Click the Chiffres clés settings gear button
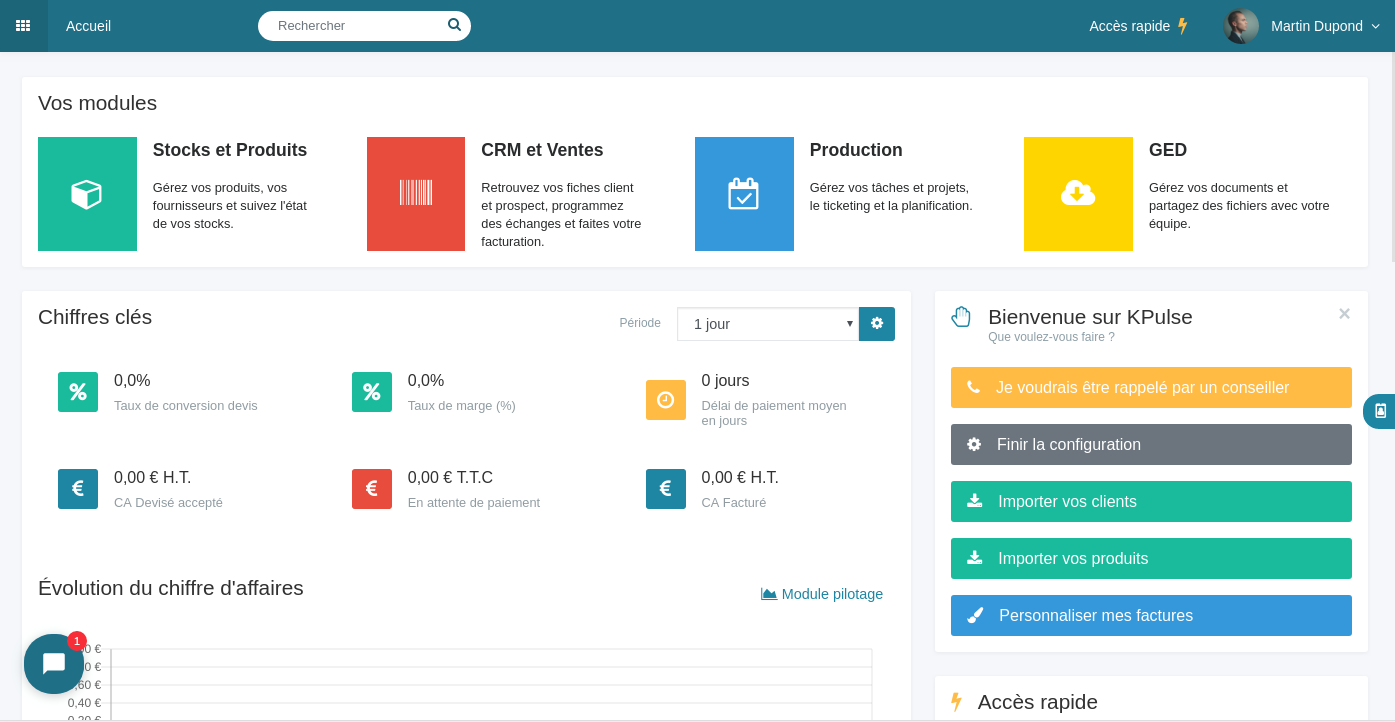The height and width of the screenshot is (722, 1395). (x=877, y=324)
